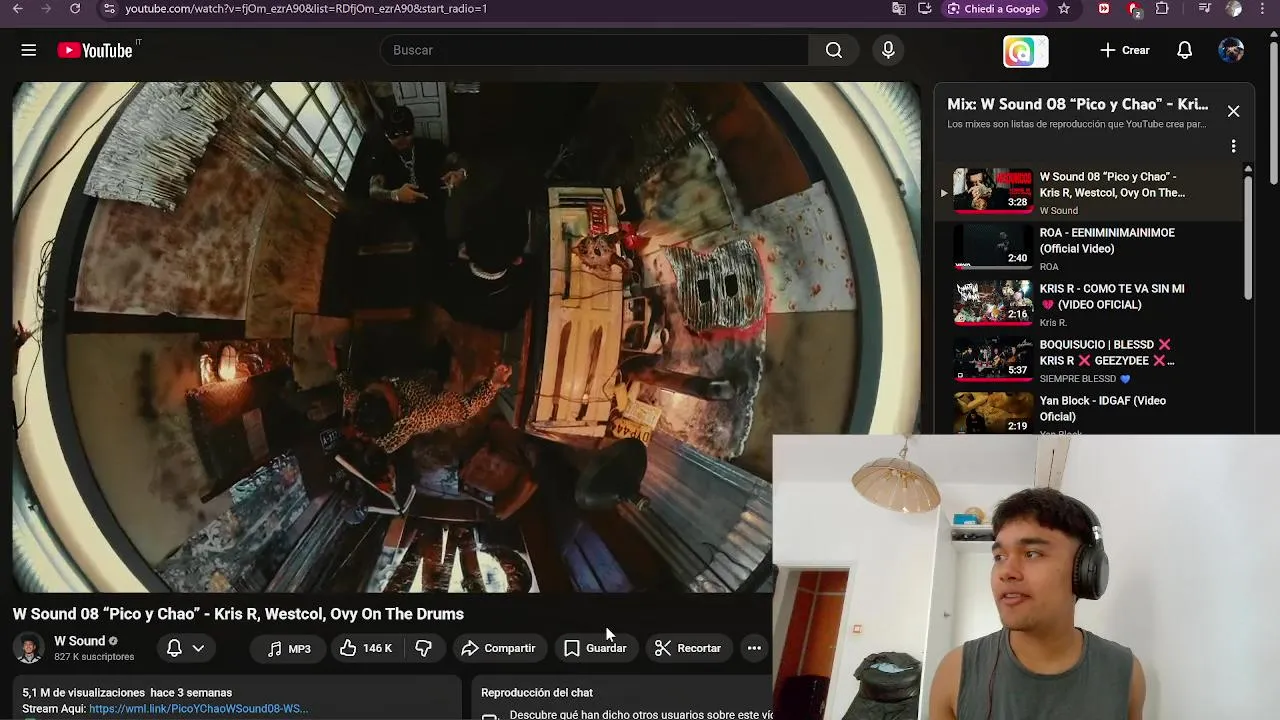The width and height of the screenshot is (1280, 720).
Task: Click the Mix: W Sound 08 playlist title
Action: pos(1077,104)
